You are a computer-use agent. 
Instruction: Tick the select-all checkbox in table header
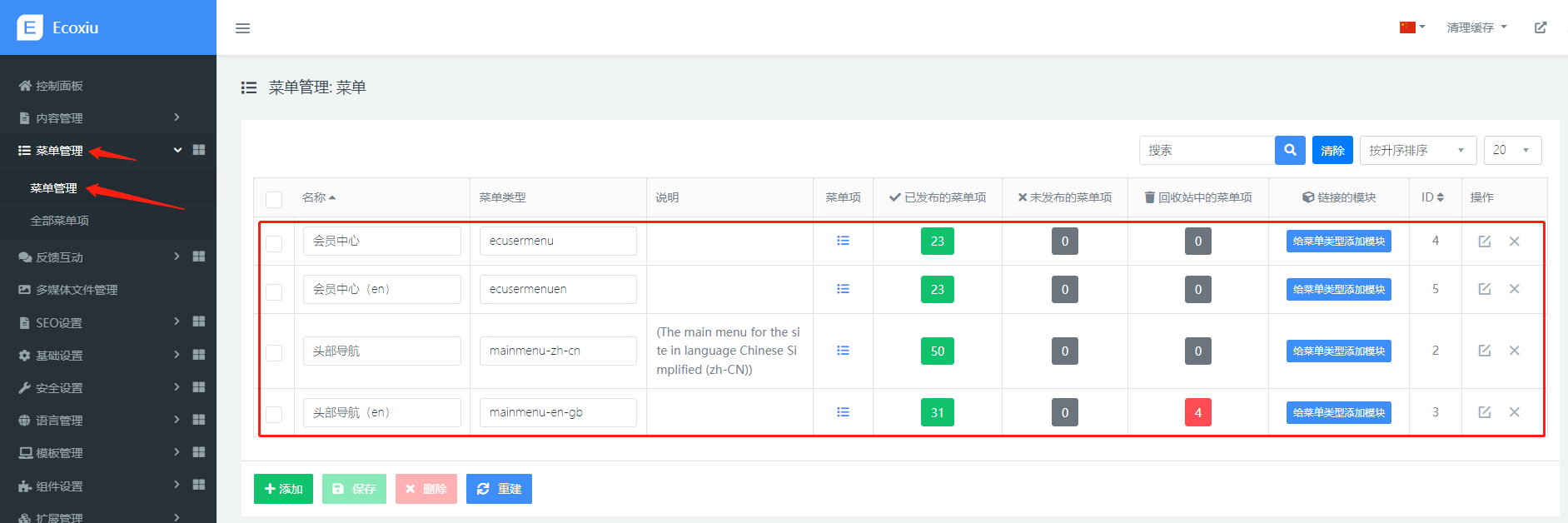(274, 199)
